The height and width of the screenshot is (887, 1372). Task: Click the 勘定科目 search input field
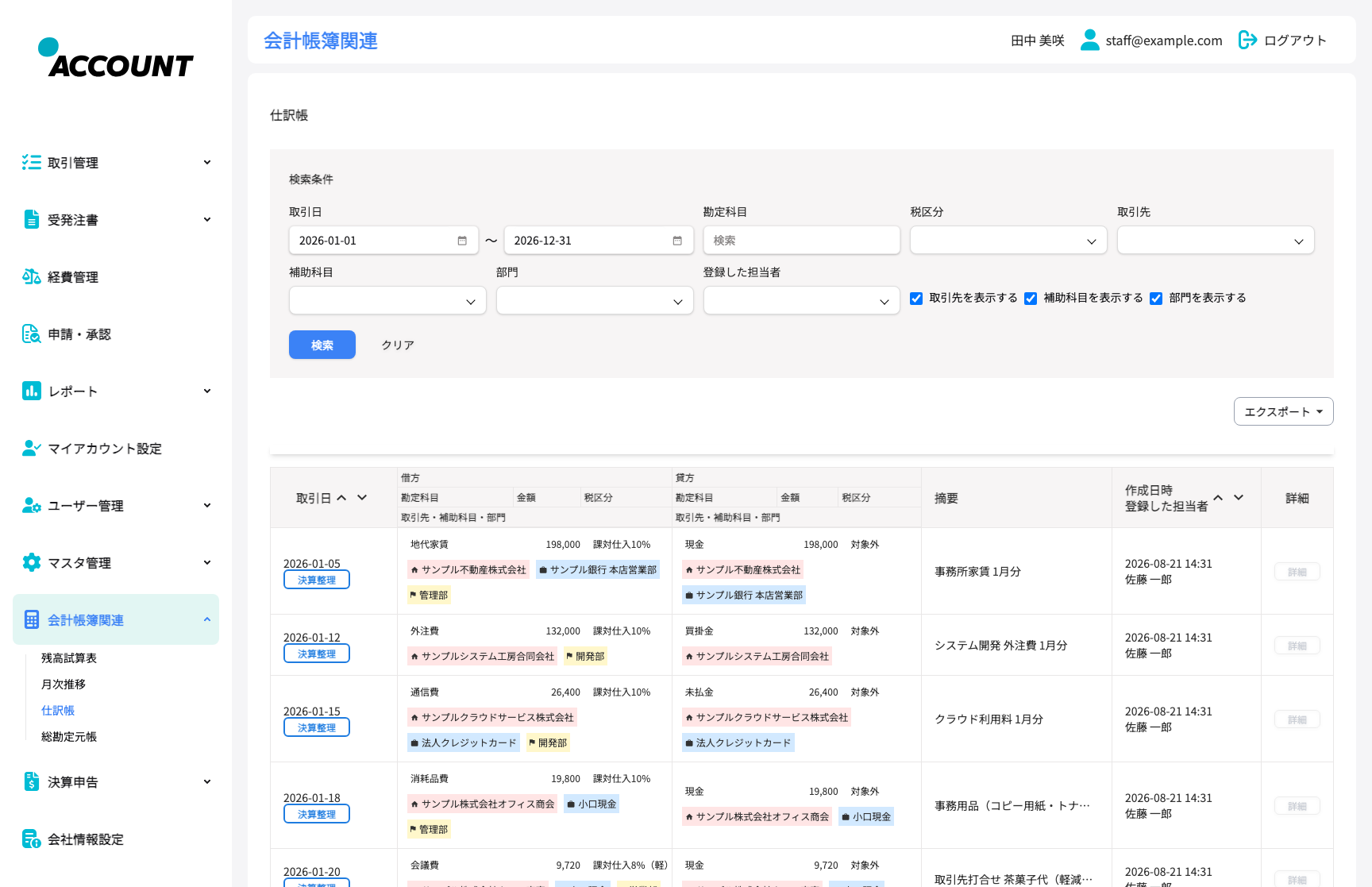point(802,241)
